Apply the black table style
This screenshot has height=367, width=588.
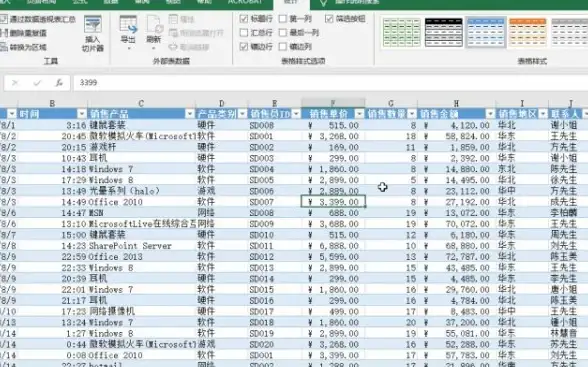pyautogui.click(x=444, y=33)
